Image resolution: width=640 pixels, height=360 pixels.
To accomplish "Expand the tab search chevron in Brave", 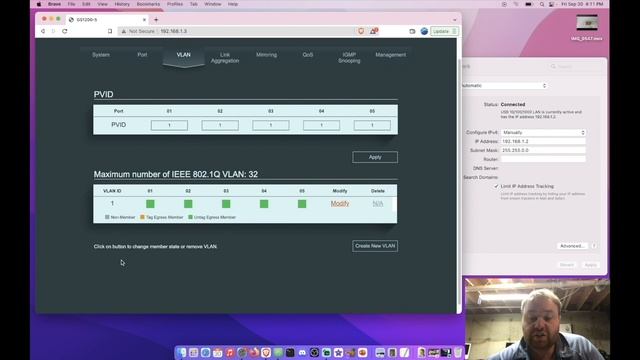I will pyautogui.click(x=455, y=20).
